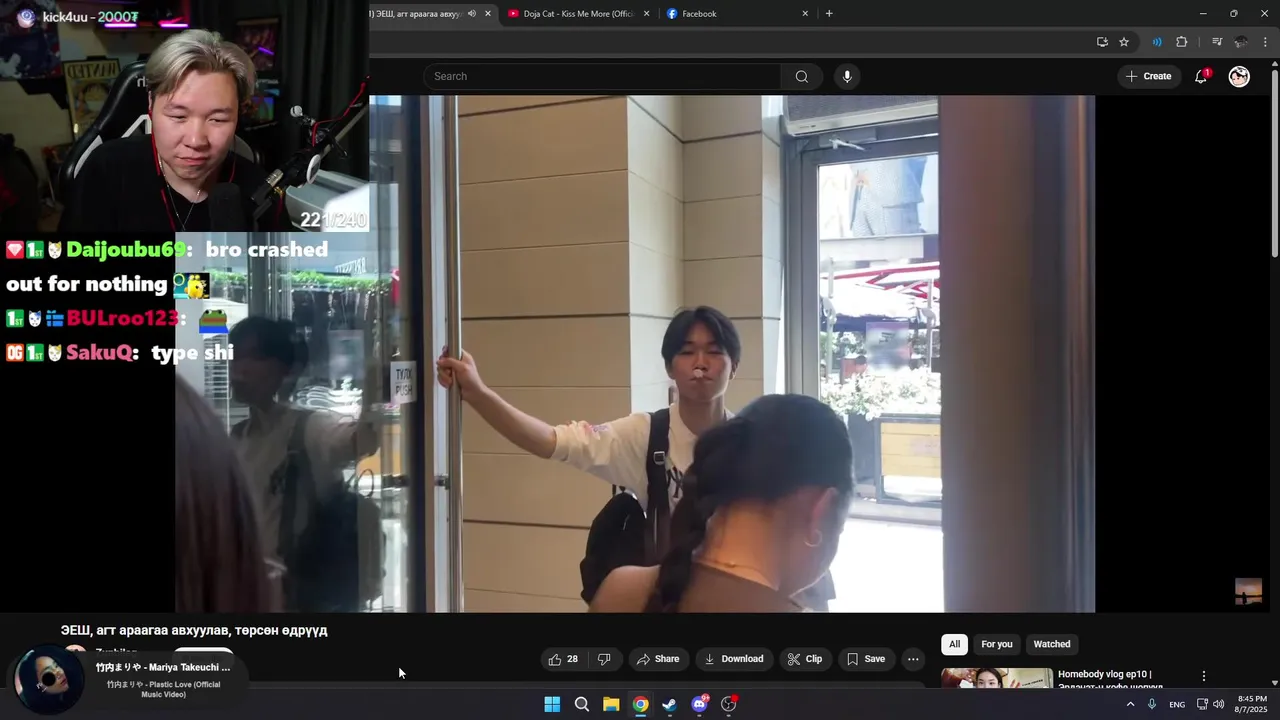The image size is (1280, 720).
Task: Click the video title ЭЕШ, агт араагаа авхуулав
Action: click(194, 631)
